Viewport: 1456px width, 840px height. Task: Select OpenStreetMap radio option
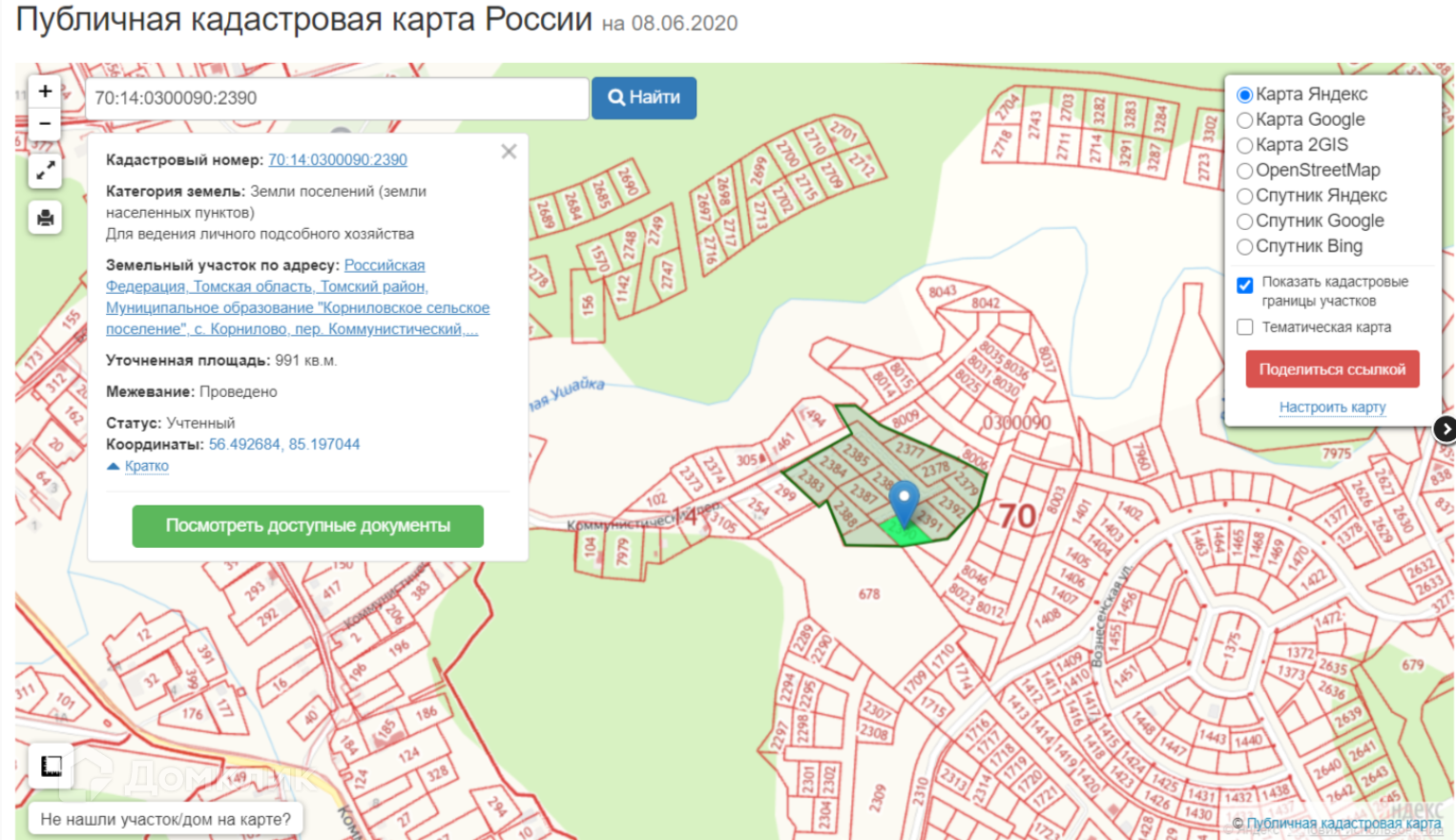click(x=1245, y=171)
